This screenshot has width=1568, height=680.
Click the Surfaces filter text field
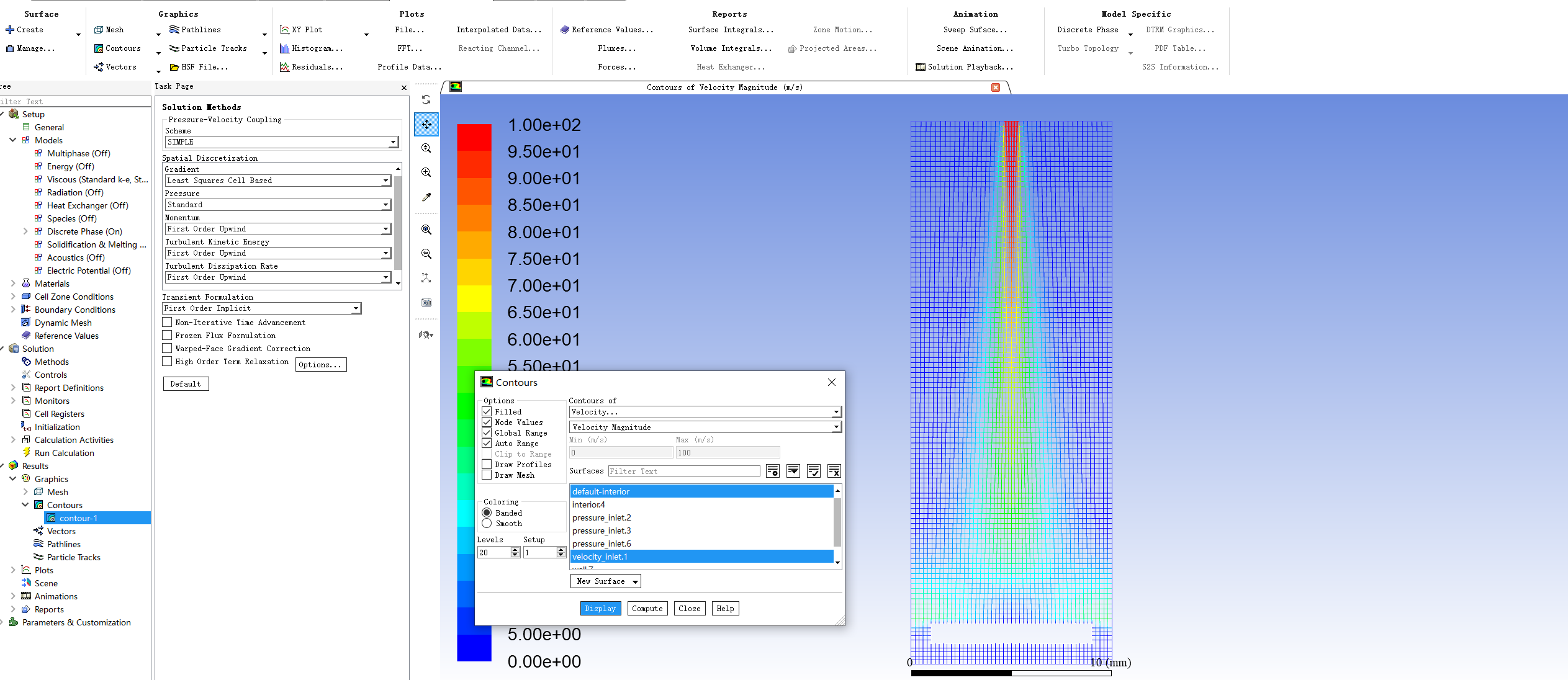pos(683,472)
